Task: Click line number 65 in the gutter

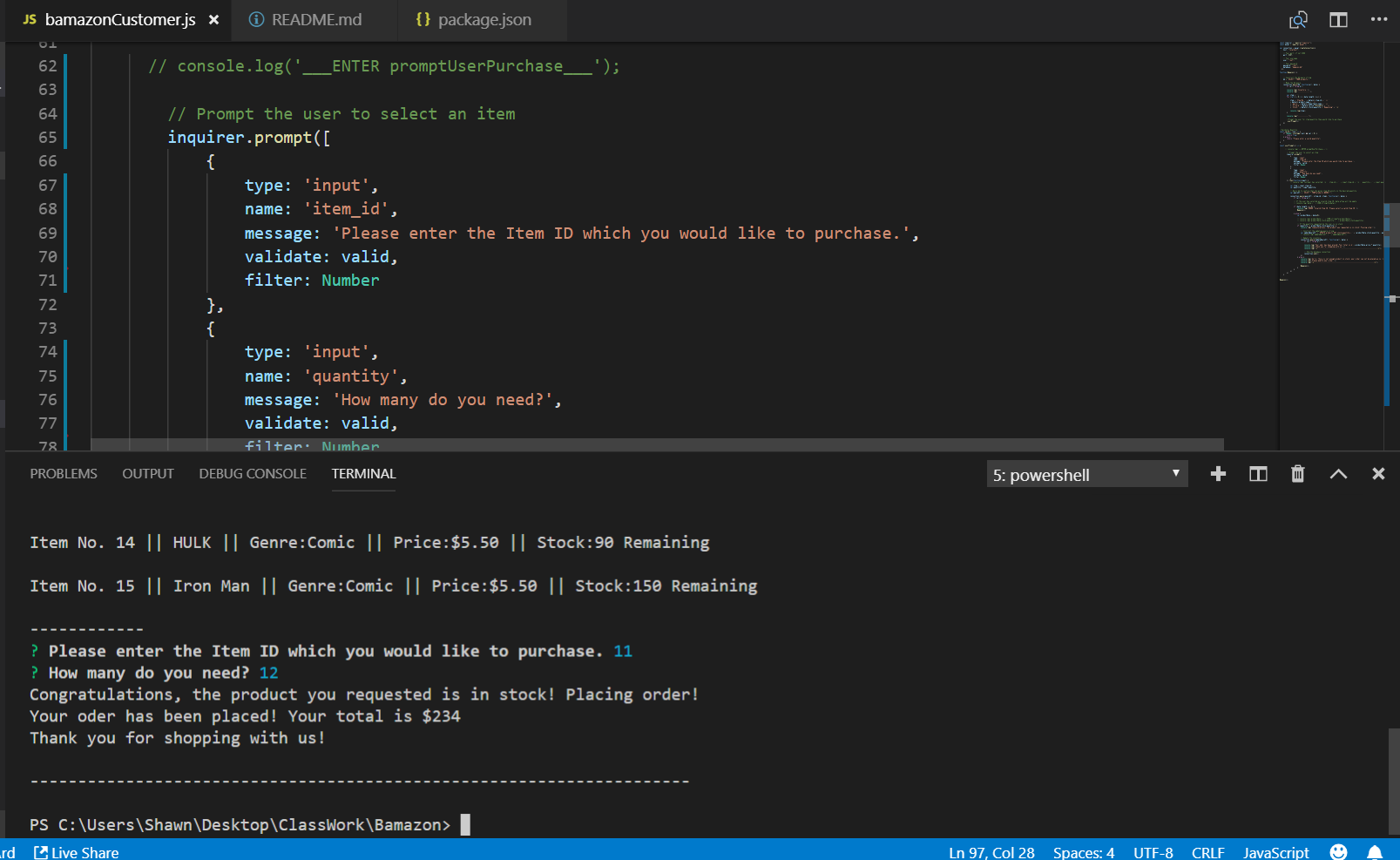Action: click(x=47, y=137)
